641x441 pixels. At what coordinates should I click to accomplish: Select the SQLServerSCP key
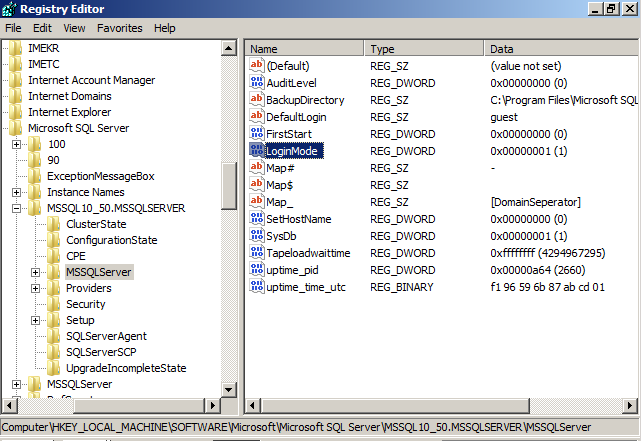coord(101,352)
